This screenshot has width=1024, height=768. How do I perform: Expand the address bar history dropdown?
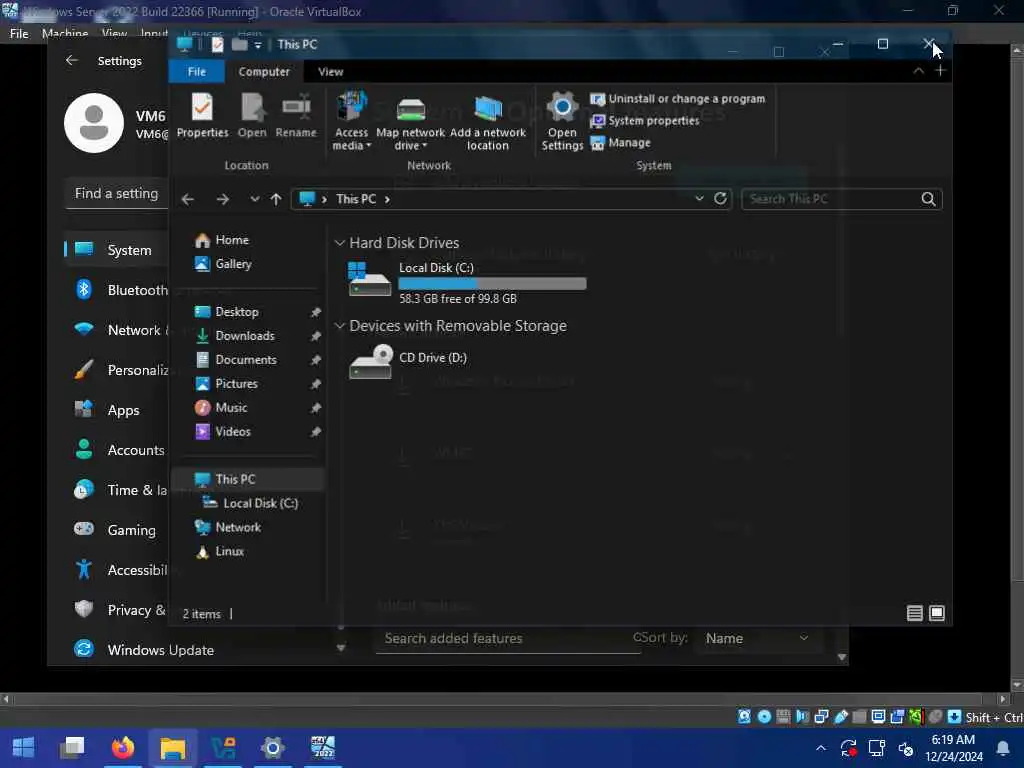(x=699, y=198)
